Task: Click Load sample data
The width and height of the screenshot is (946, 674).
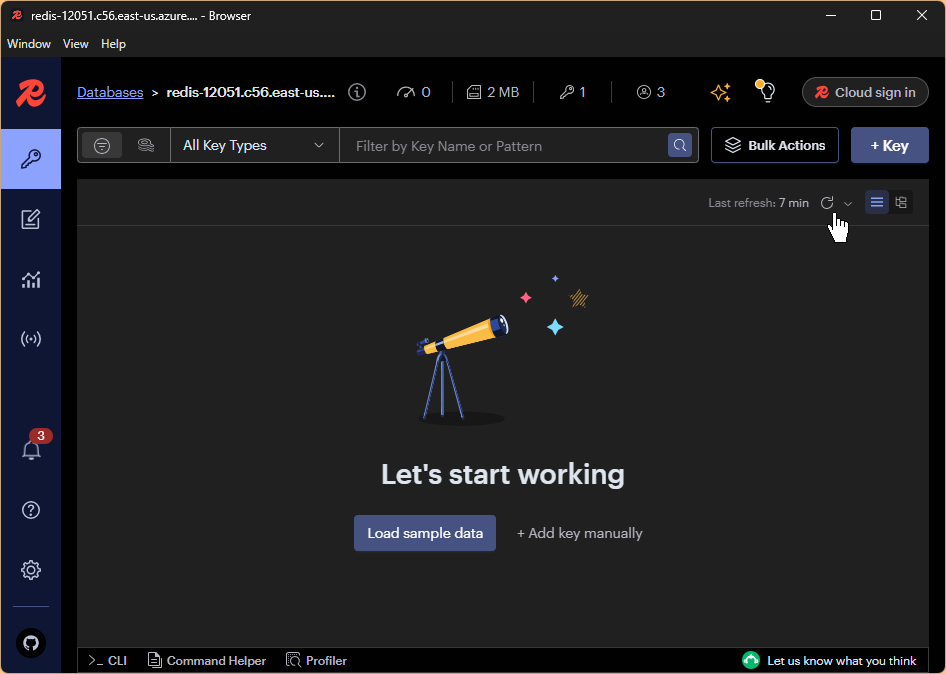Action: [425, 533]
